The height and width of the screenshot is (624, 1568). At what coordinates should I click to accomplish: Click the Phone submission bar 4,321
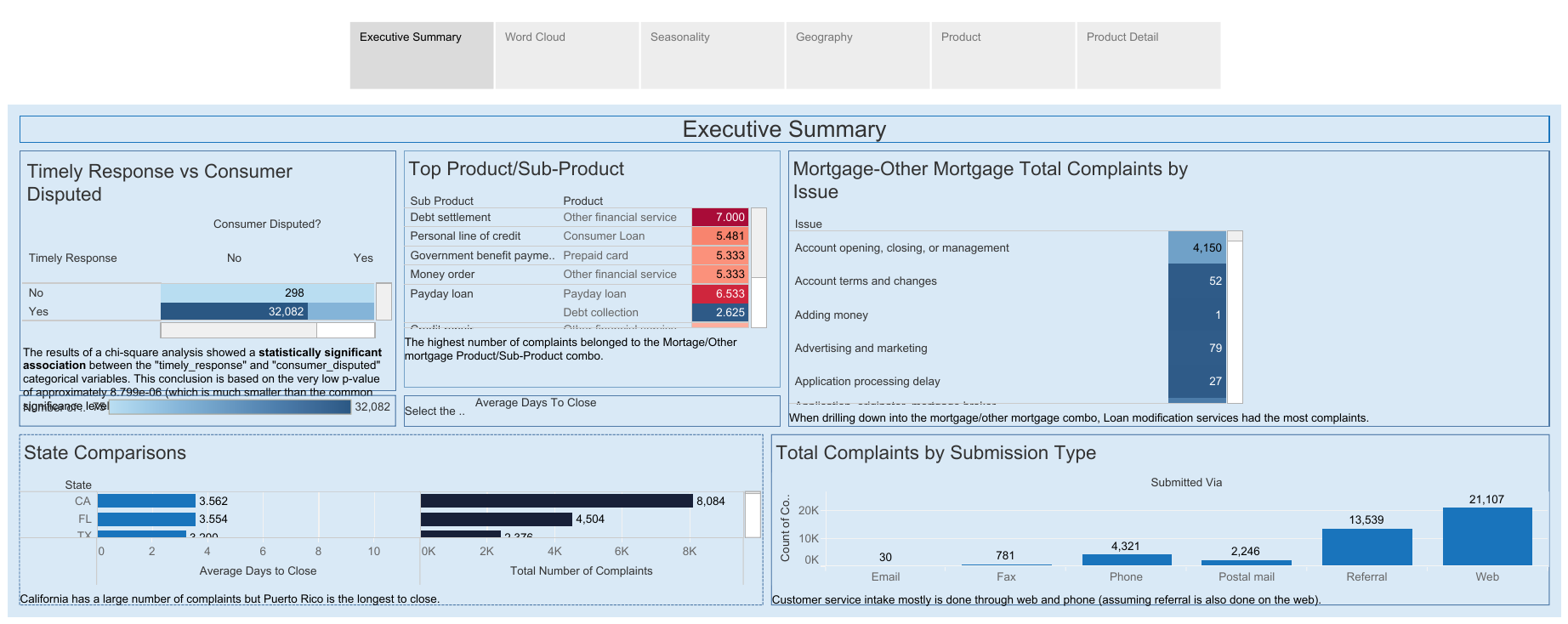[1127, 559]
